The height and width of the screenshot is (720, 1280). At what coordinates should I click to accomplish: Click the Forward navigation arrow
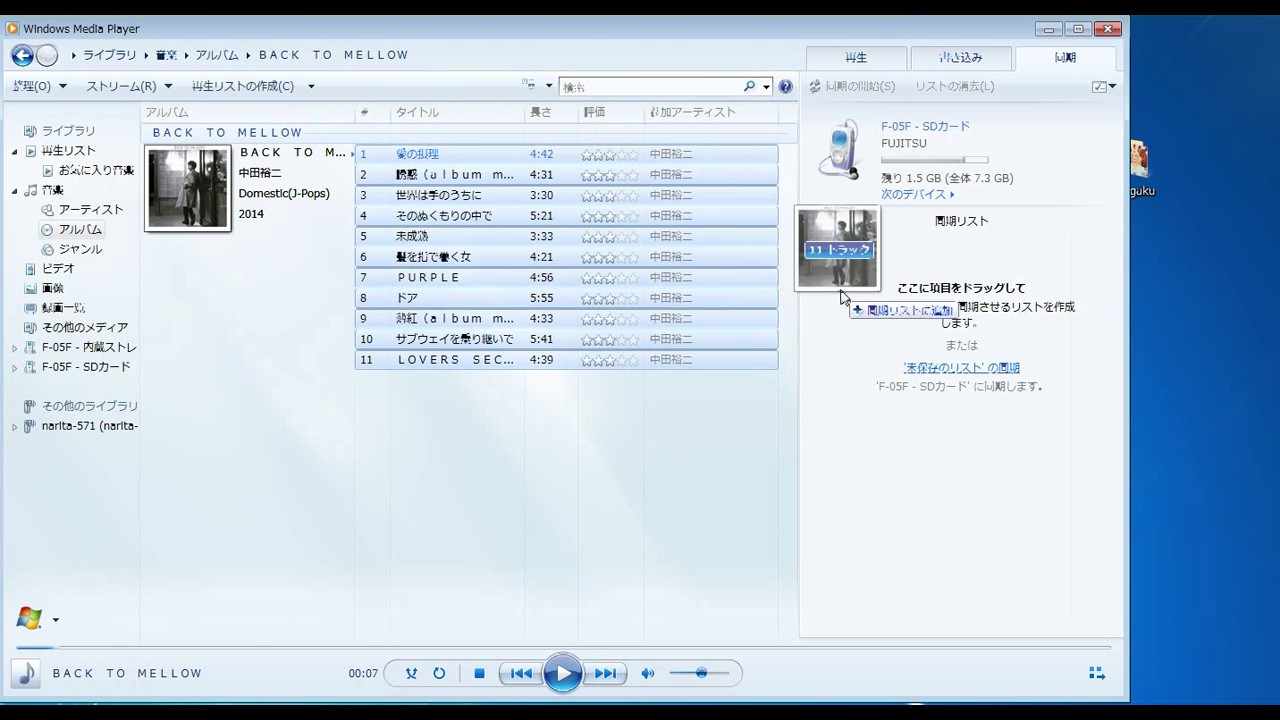click(47, 56)
